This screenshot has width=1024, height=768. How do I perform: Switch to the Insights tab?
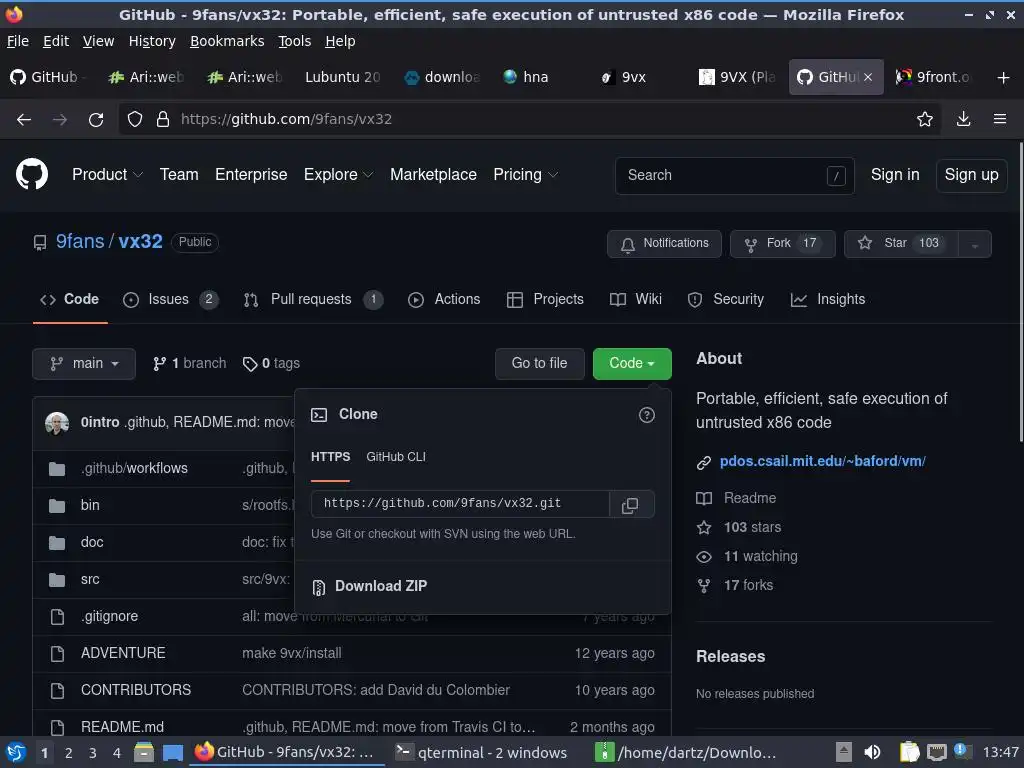coord(828,299)
